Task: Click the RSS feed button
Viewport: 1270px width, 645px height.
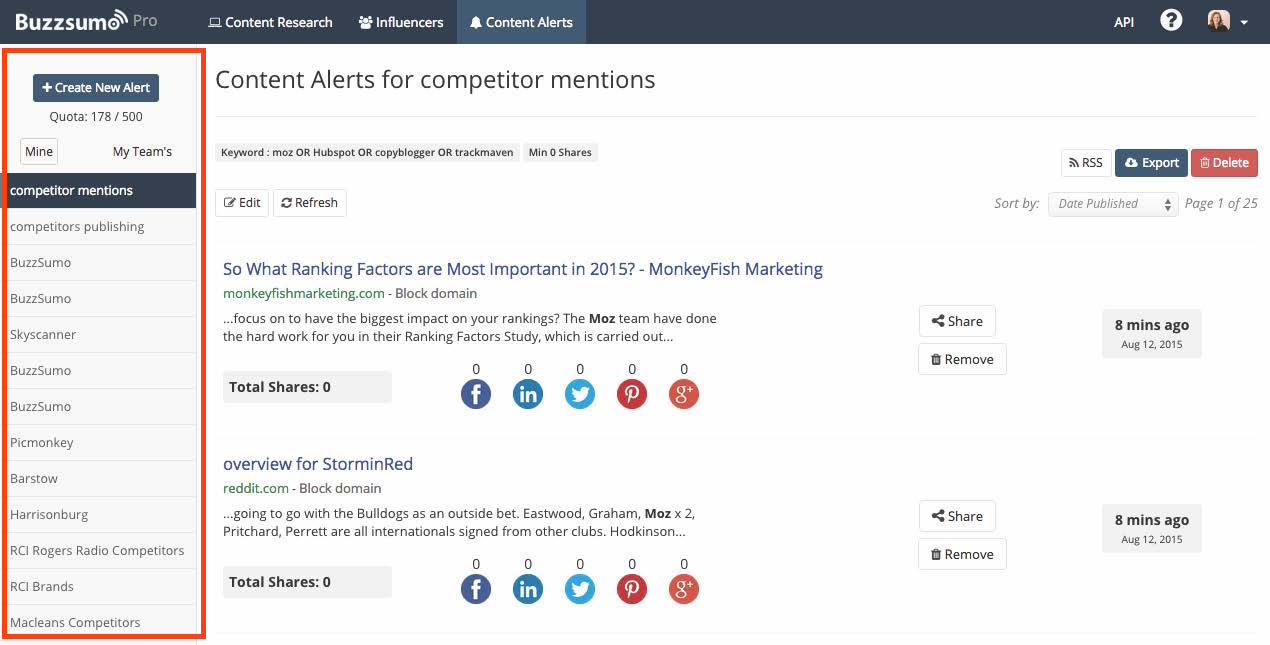Action: coord(1085,162)
